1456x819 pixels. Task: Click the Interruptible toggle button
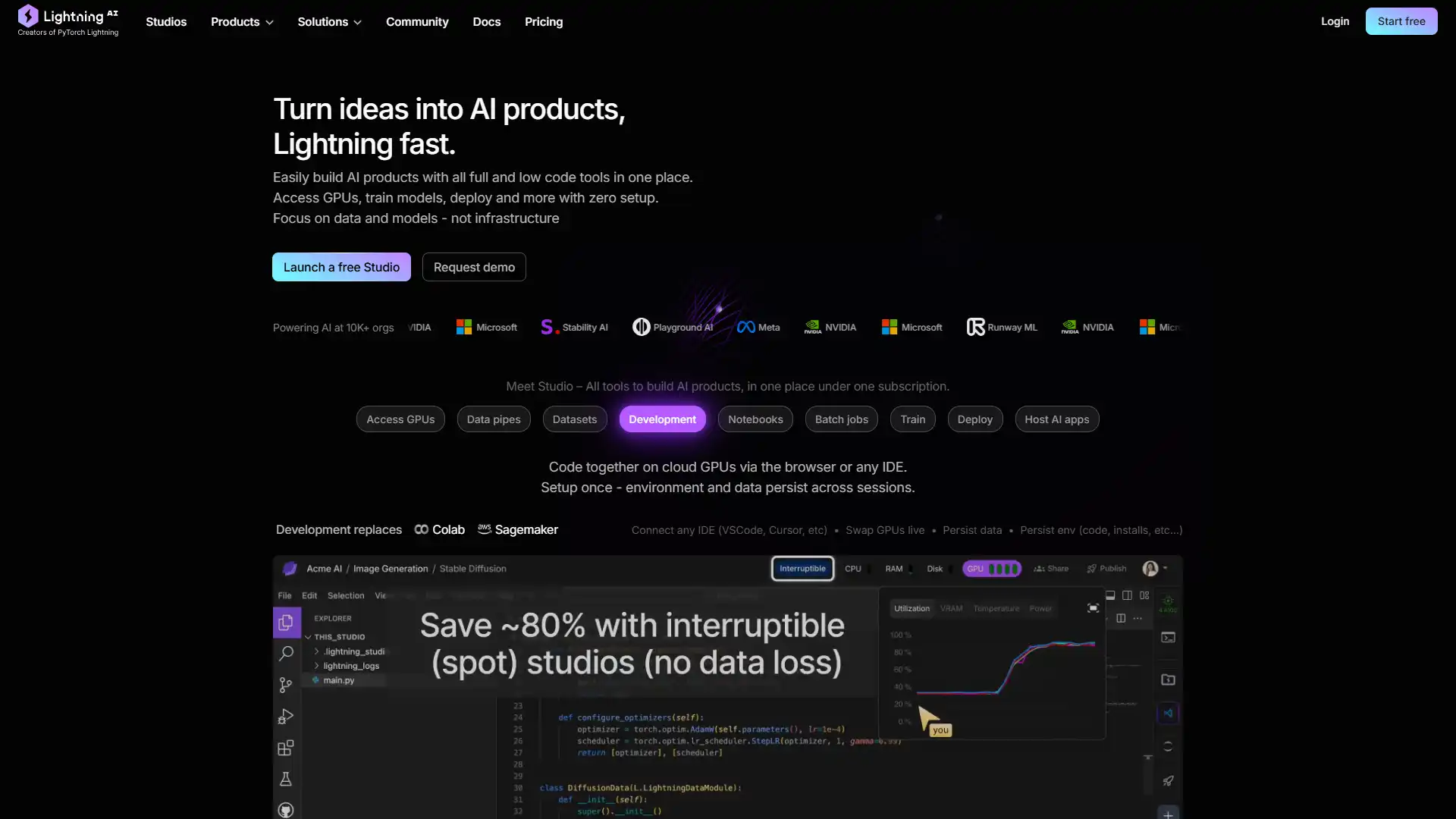click(x=802, y=568)
